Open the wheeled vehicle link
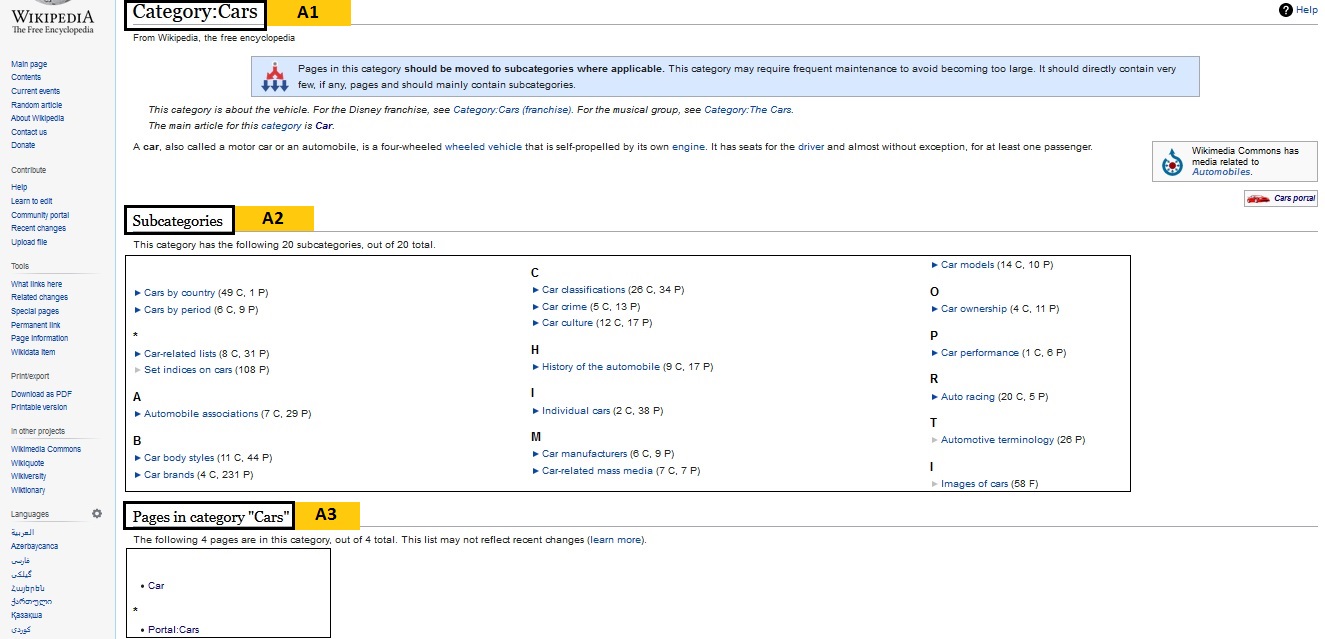The width and height of the screenshot is (1325, 639). (483, 147)
